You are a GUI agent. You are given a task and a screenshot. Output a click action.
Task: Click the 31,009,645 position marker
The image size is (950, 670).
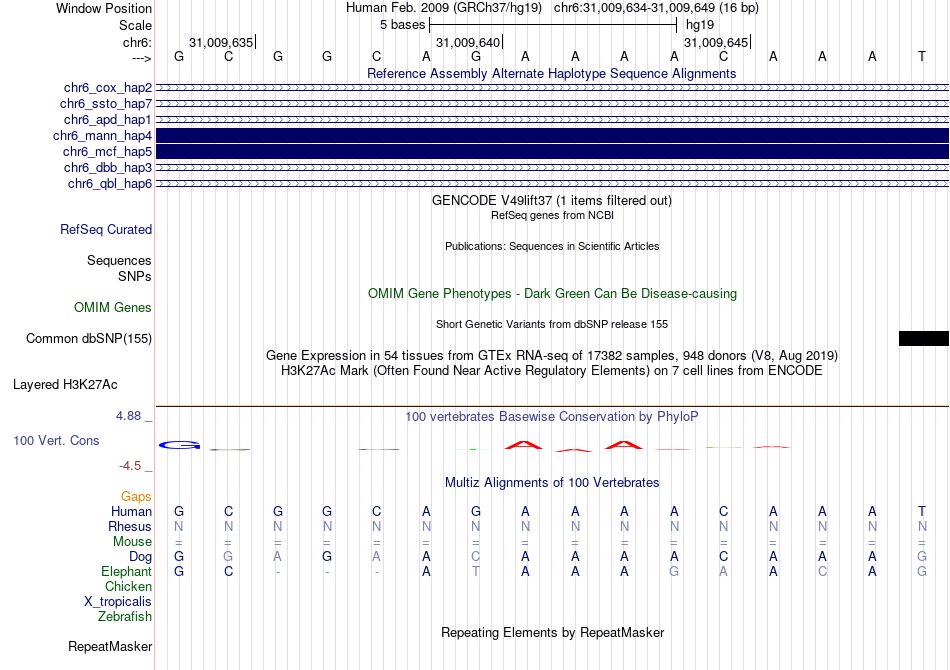(x=716, y=42)
